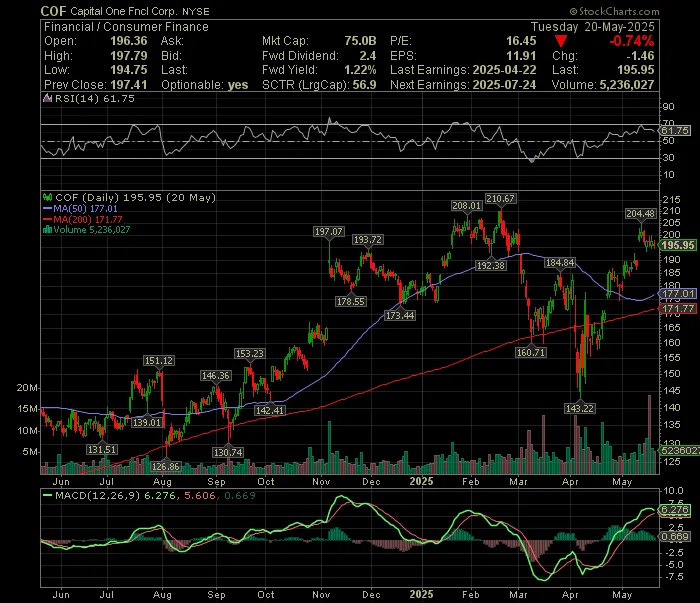Click the 139.01 price label
Image resolution: width=700 pixels, height=603 pixels.
point(147,422)
